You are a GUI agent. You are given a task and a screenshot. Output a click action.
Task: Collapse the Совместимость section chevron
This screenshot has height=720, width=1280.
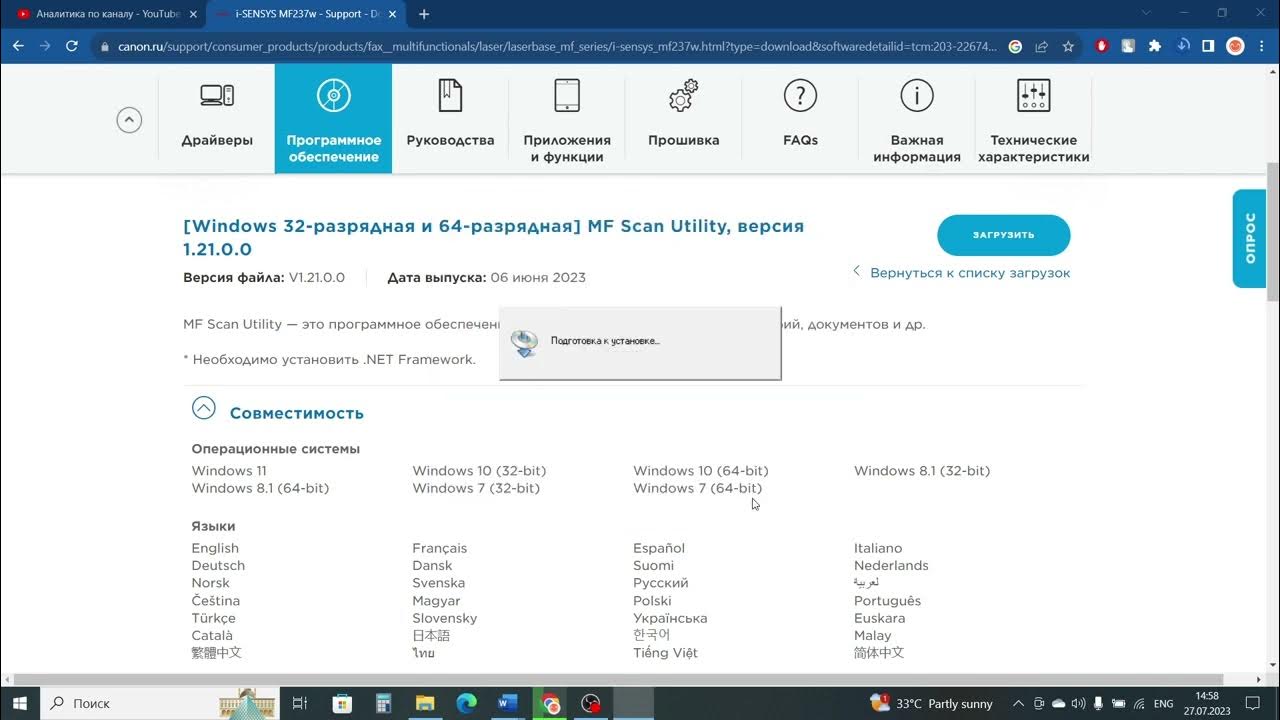(x=204, y=408)
